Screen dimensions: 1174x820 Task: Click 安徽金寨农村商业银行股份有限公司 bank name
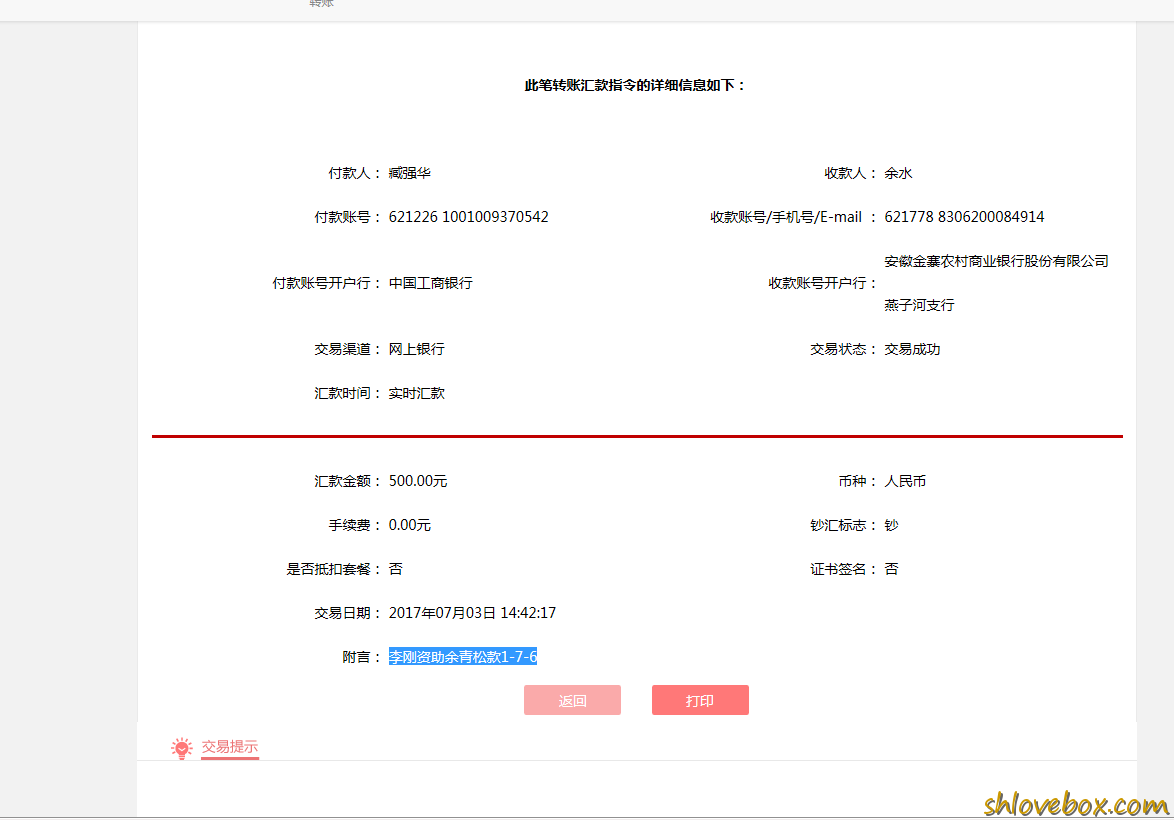[x=997, y=261]
